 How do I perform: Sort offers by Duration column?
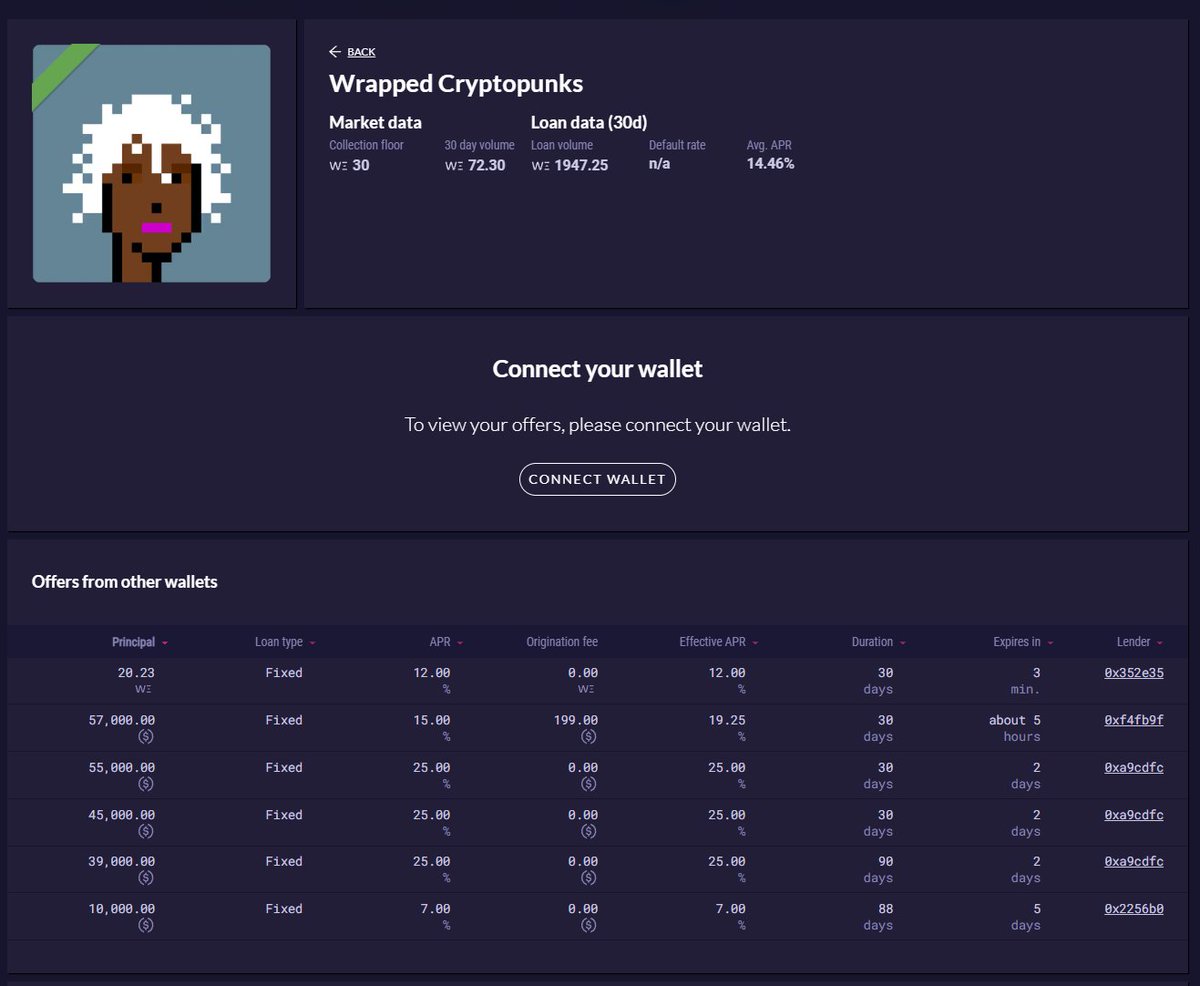coord(879,642)
